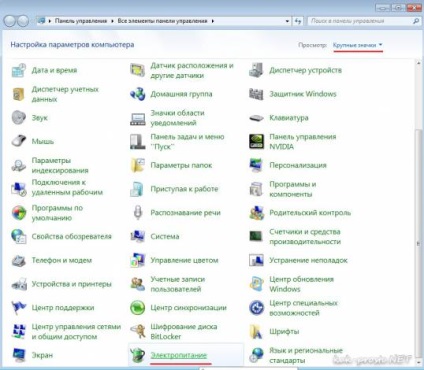Open the Просмотр Крупные значки dropdown
424x370 pixels.
[x=358, y=45]
